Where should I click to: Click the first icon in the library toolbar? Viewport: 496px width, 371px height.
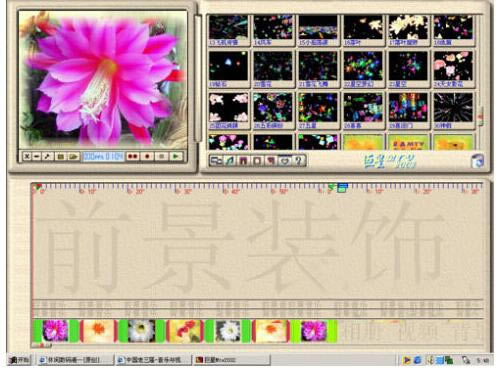click(216, 161)
